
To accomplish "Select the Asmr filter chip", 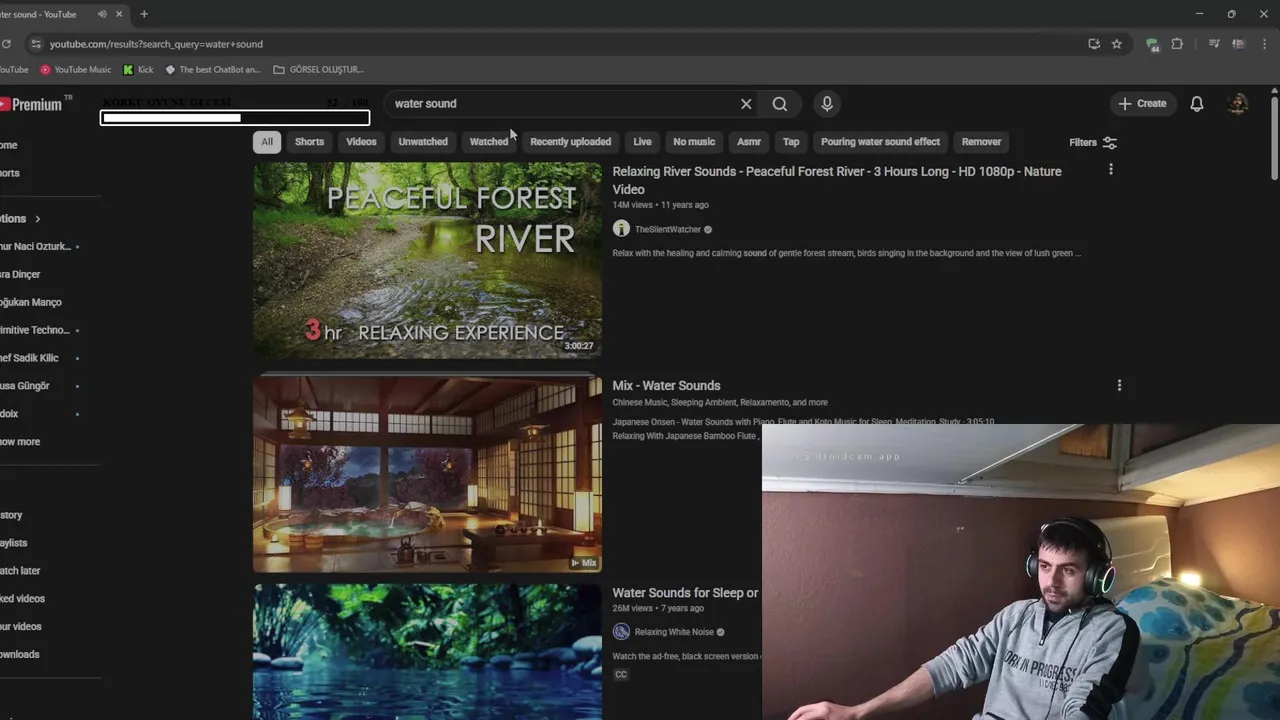I will [749, 142].
